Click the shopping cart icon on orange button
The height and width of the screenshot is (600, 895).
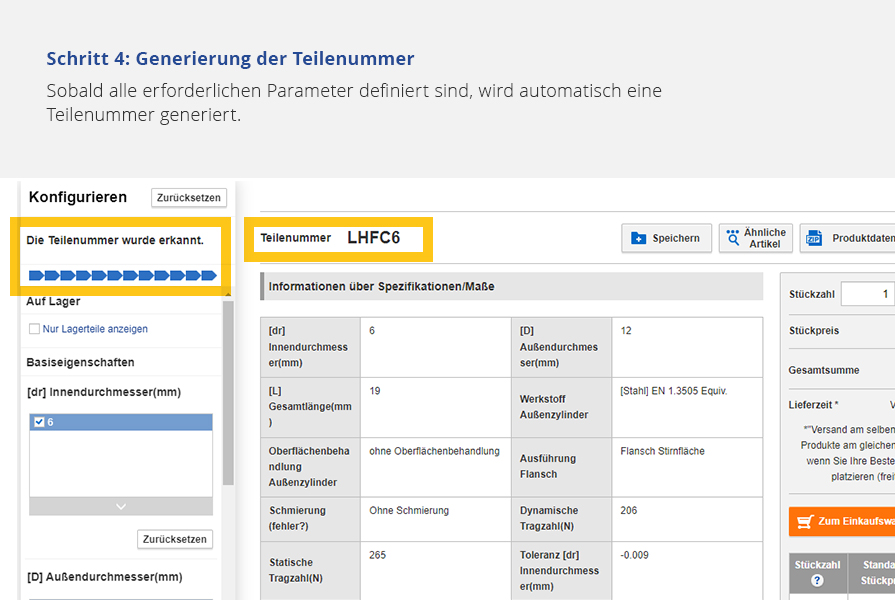click(x=805, y=521)
